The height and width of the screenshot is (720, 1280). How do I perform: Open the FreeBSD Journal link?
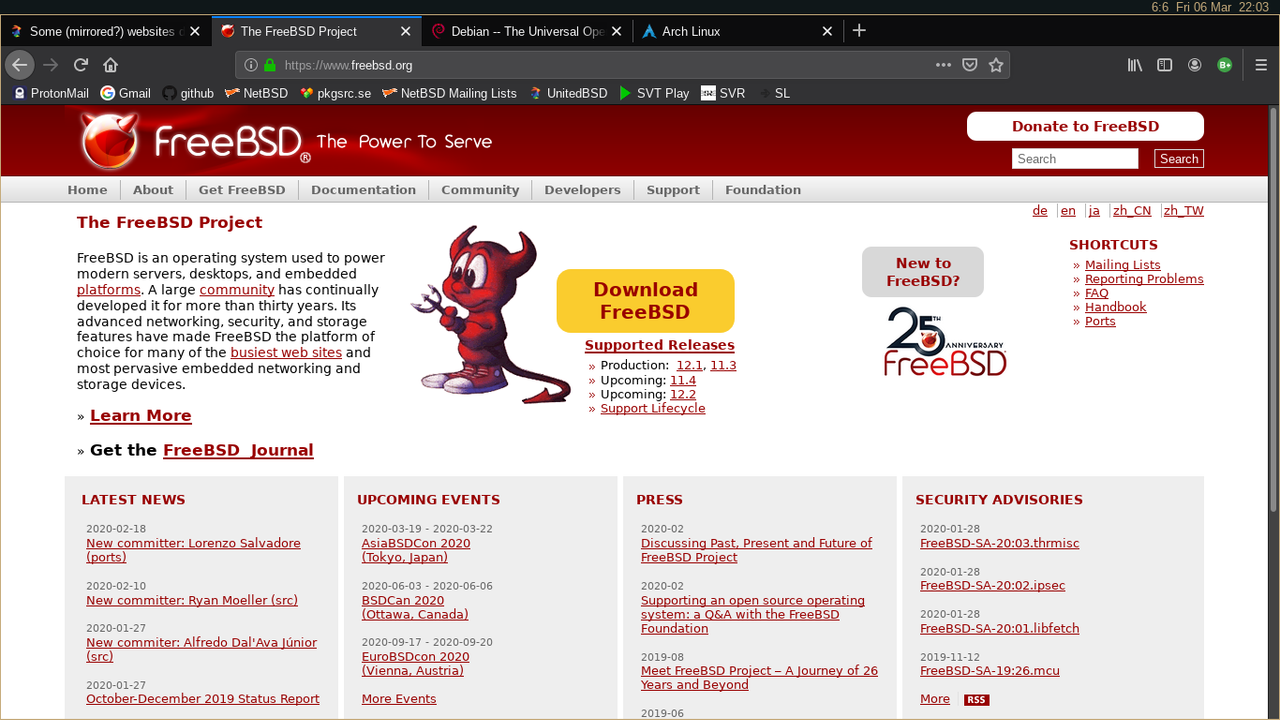(x=238, y=450)
